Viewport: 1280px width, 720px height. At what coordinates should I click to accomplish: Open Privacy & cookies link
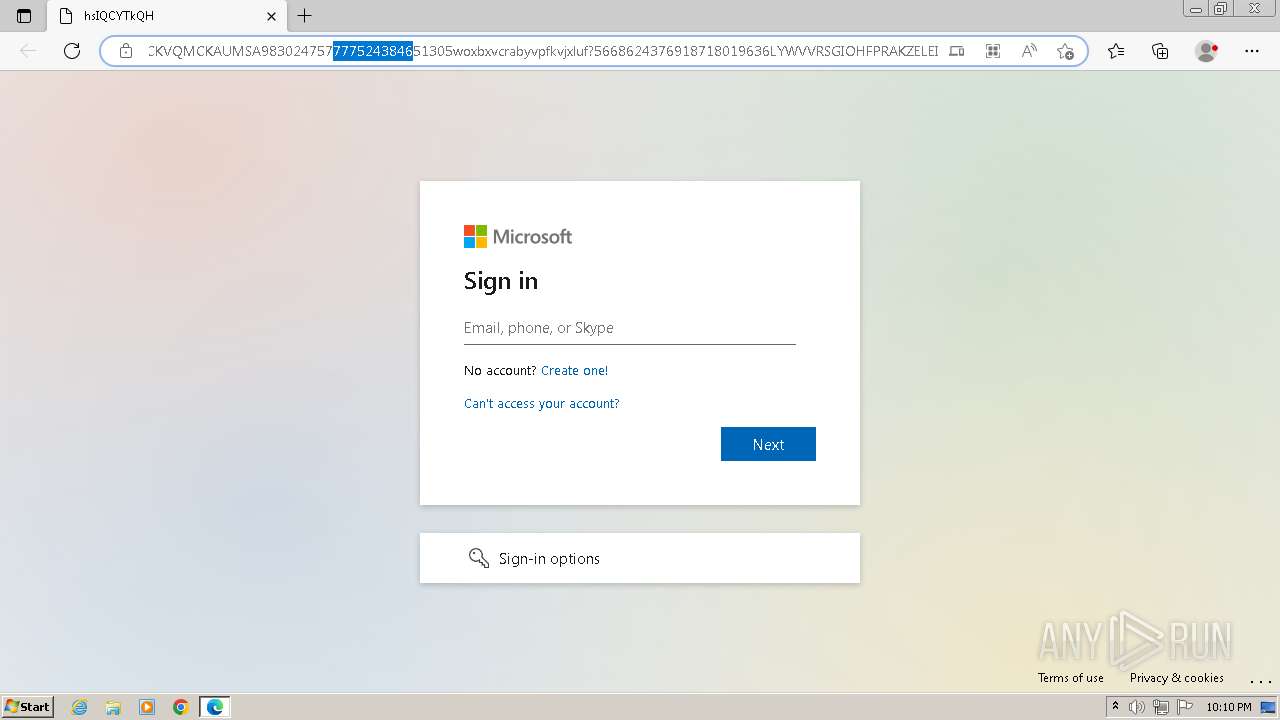click(x=1177, y=678)
